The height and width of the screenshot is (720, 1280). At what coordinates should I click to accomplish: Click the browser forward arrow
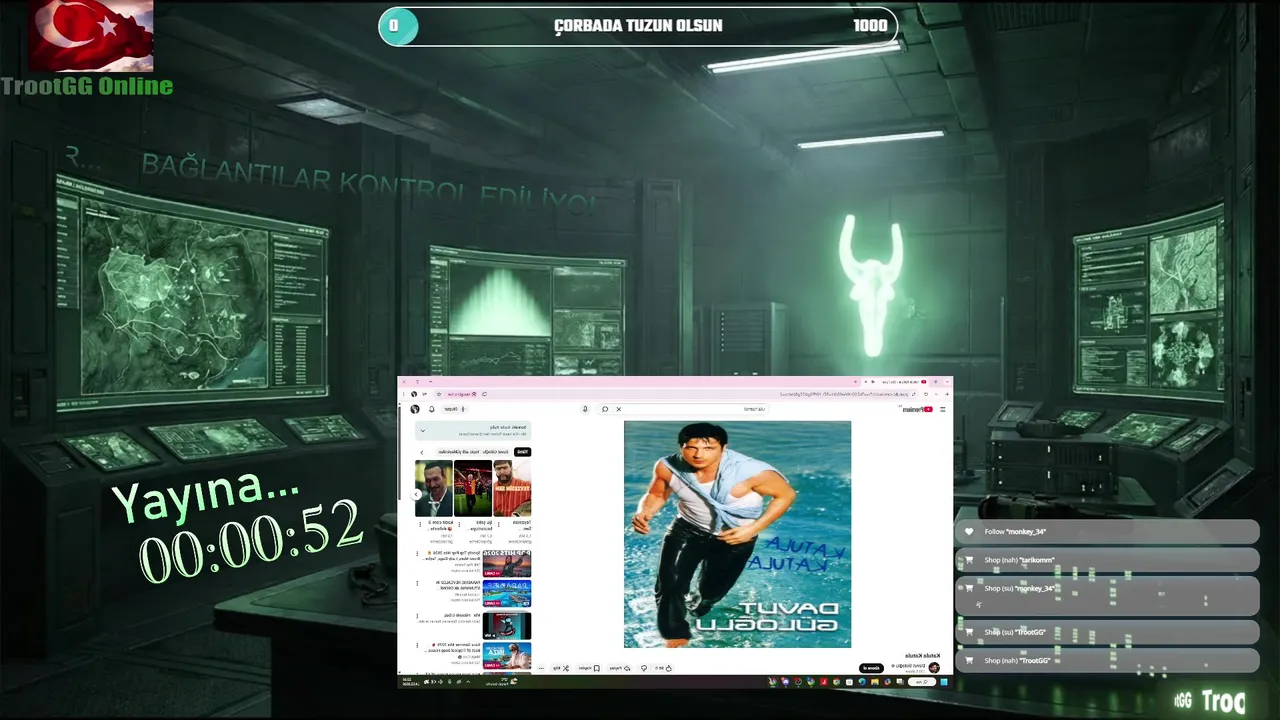coord(936,394)
